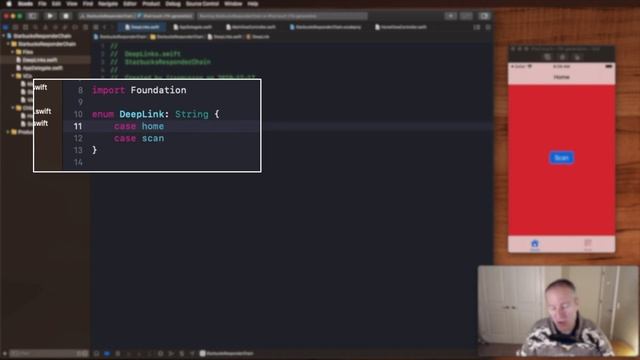Run the project with the Play button
Screen dimensions: 640x360
(x=50, y=16)
